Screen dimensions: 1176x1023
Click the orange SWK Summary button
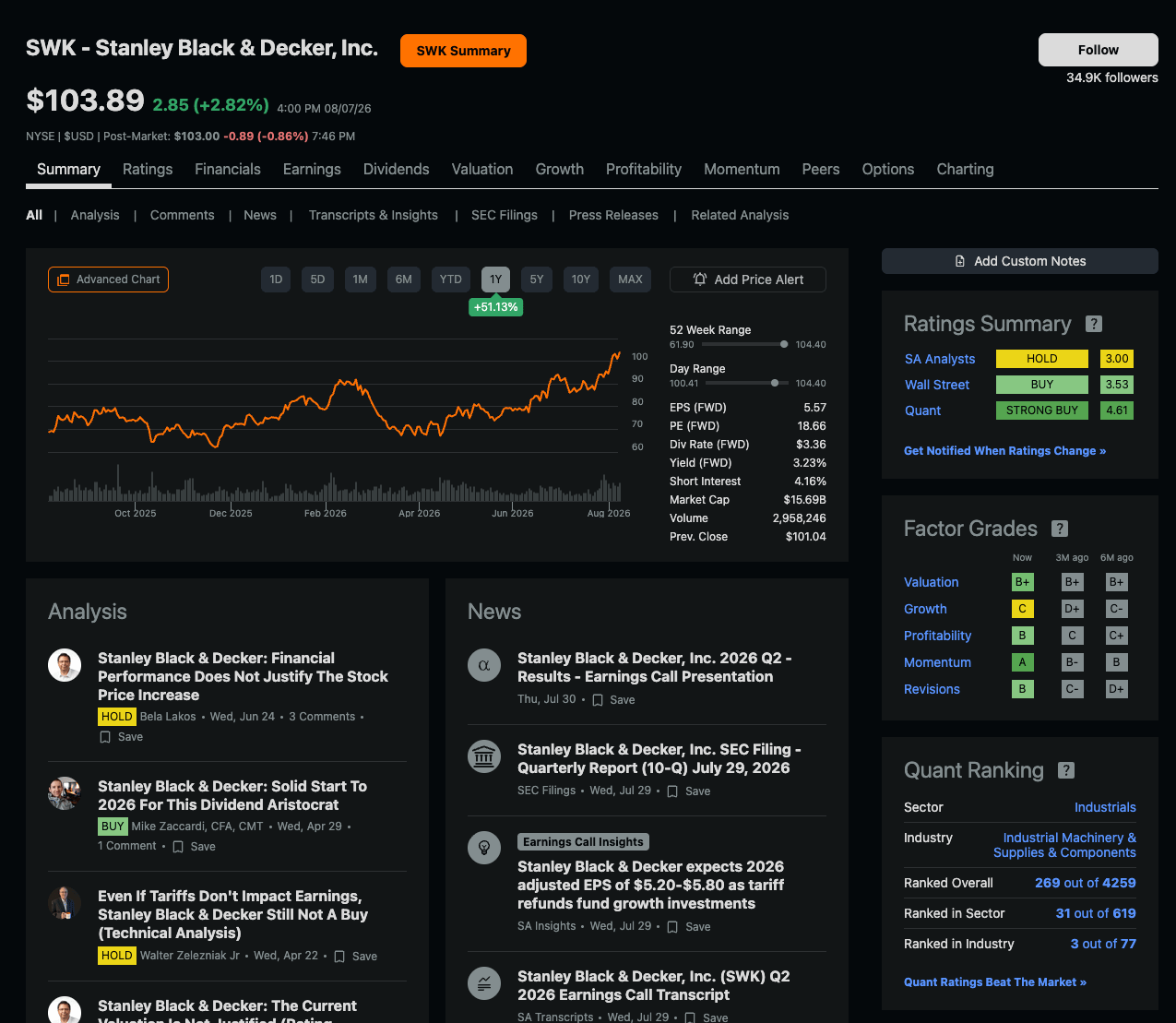463,51
